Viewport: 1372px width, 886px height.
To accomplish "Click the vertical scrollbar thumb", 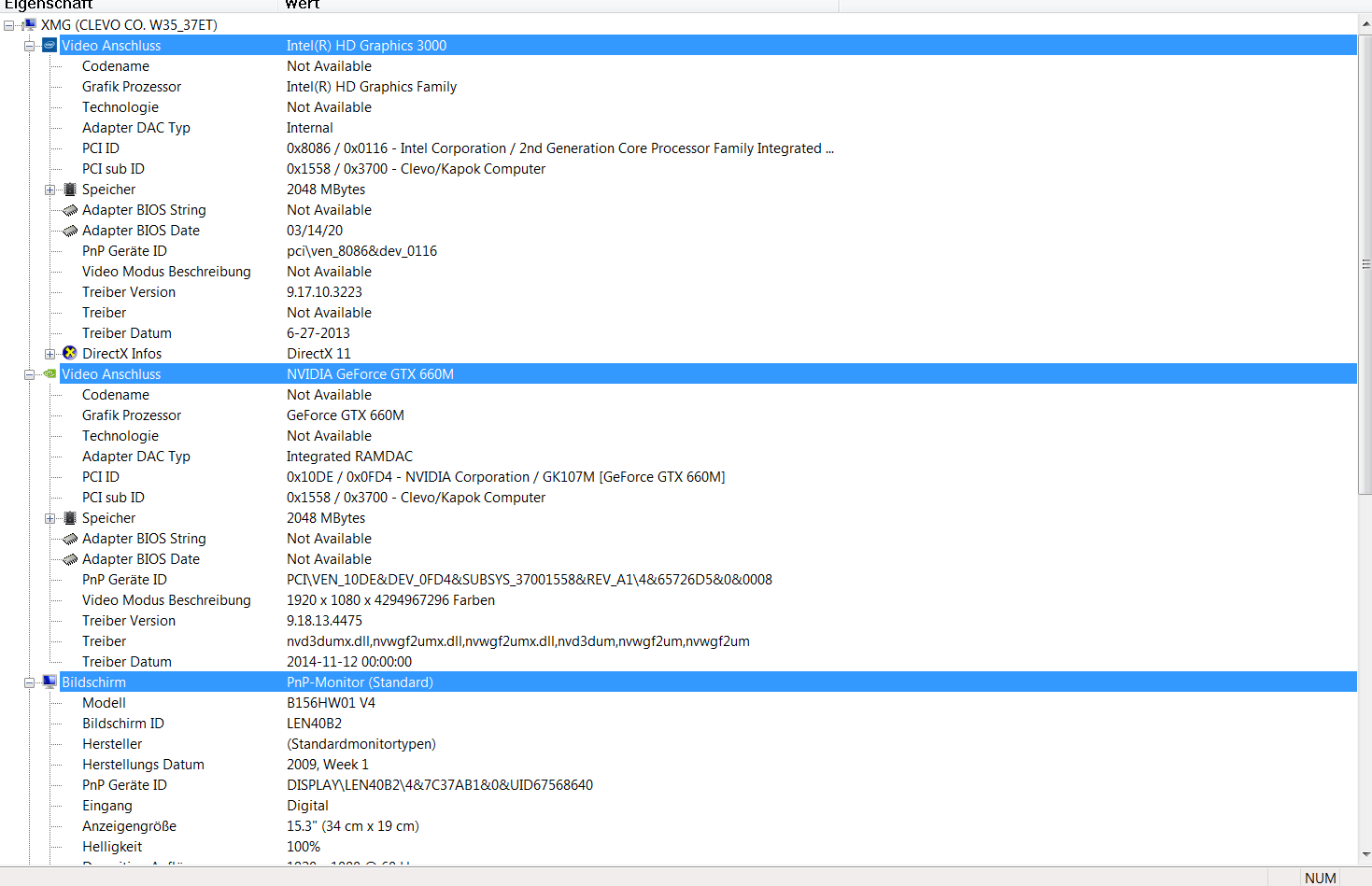I will click(1365, 264).
